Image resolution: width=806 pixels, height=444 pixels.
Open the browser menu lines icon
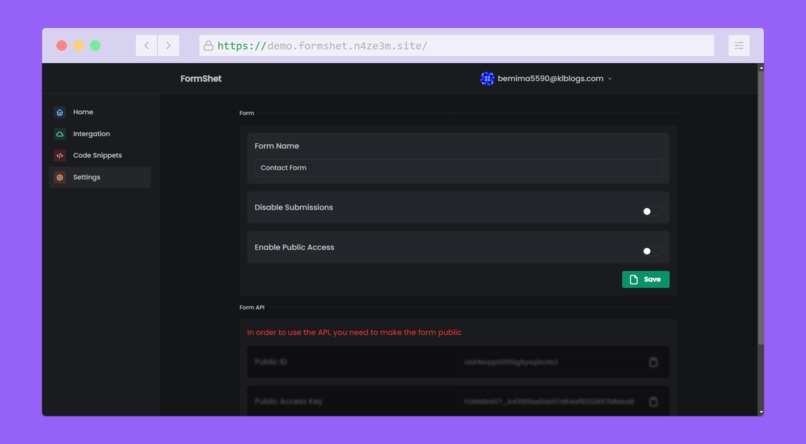click(739, 46)
